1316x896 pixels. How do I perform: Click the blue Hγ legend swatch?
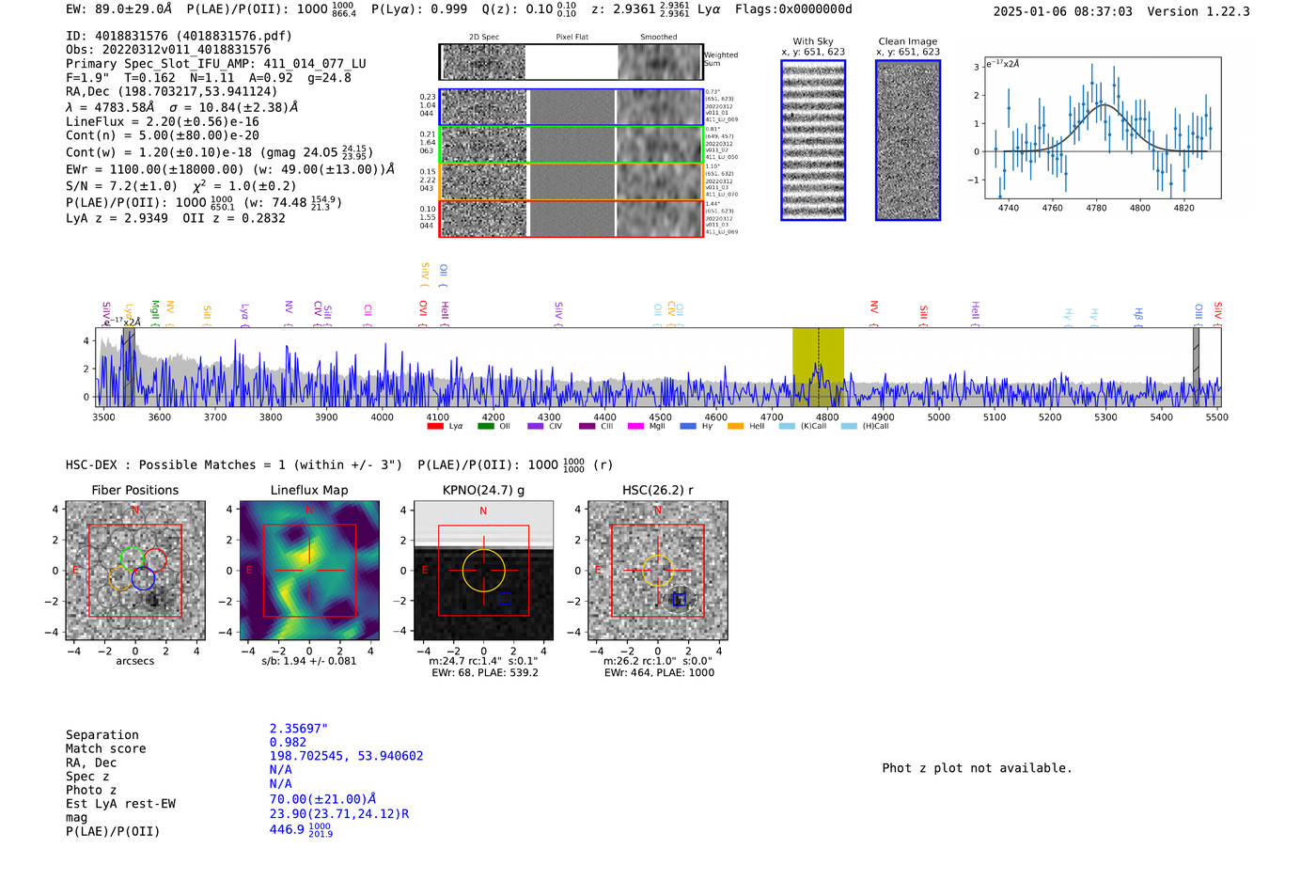(688, 426)
